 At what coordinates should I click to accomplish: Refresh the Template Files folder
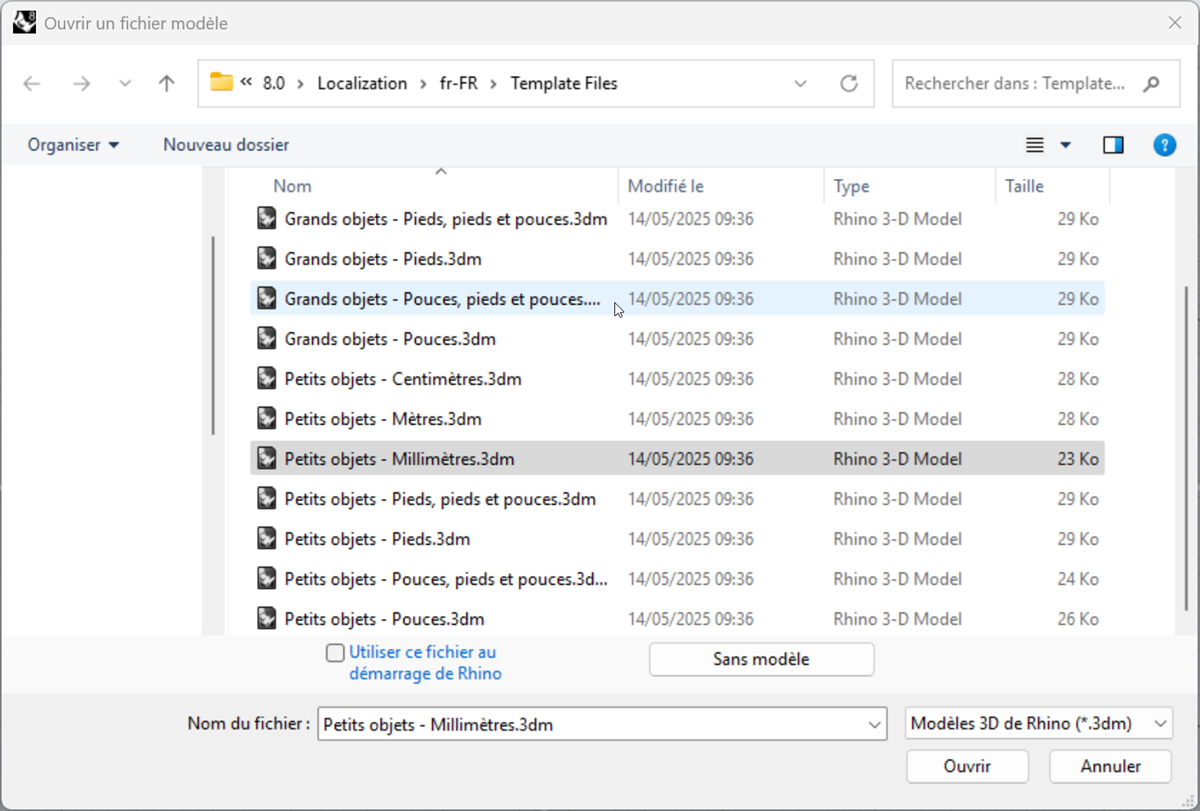(x=849, y=84)
